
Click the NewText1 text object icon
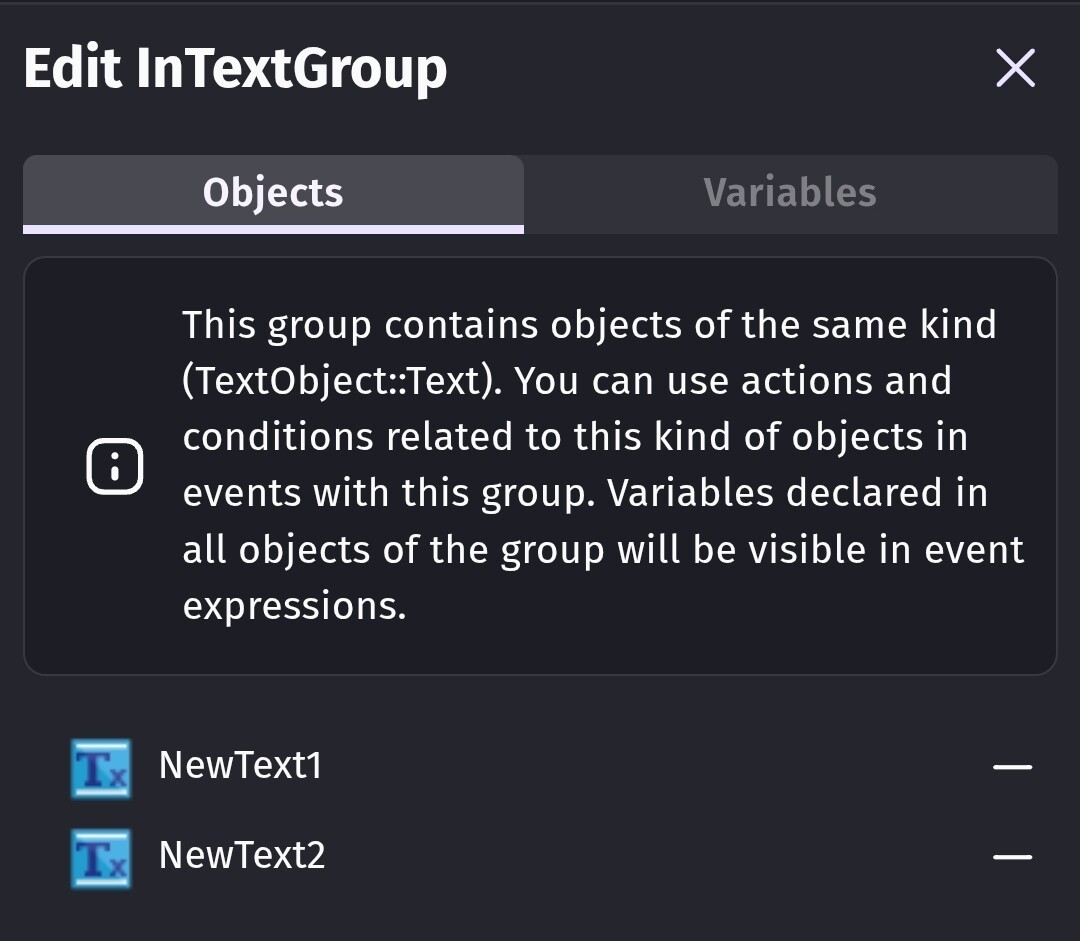pos(101,768)
